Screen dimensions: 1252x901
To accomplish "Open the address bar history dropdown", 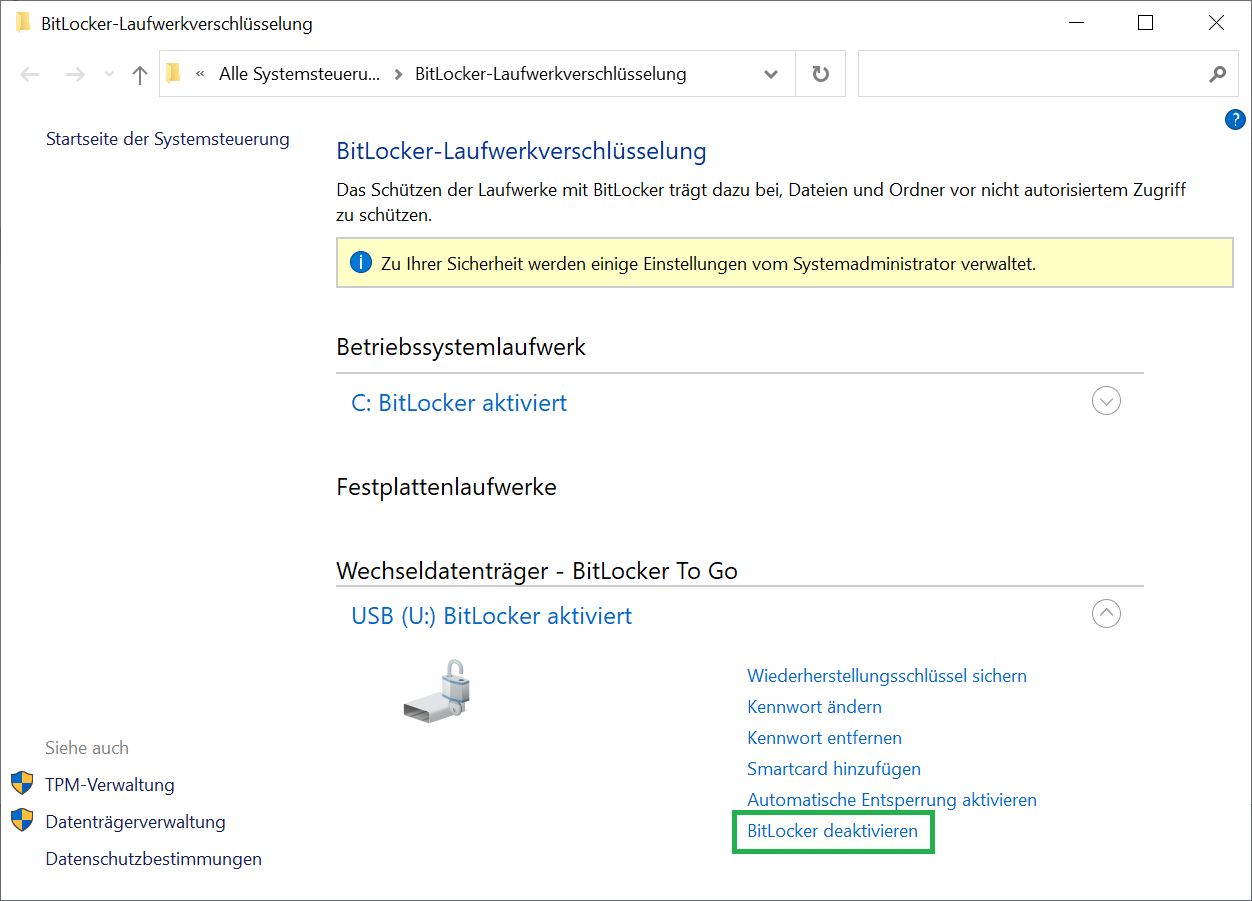I will coord(771,74).
